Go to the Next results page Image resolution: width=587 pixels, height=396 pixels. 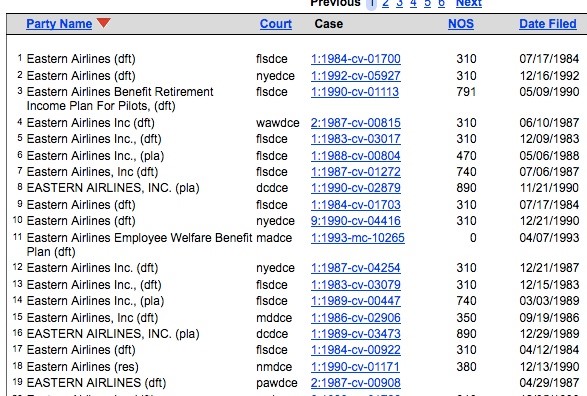(x=469, y=4)
